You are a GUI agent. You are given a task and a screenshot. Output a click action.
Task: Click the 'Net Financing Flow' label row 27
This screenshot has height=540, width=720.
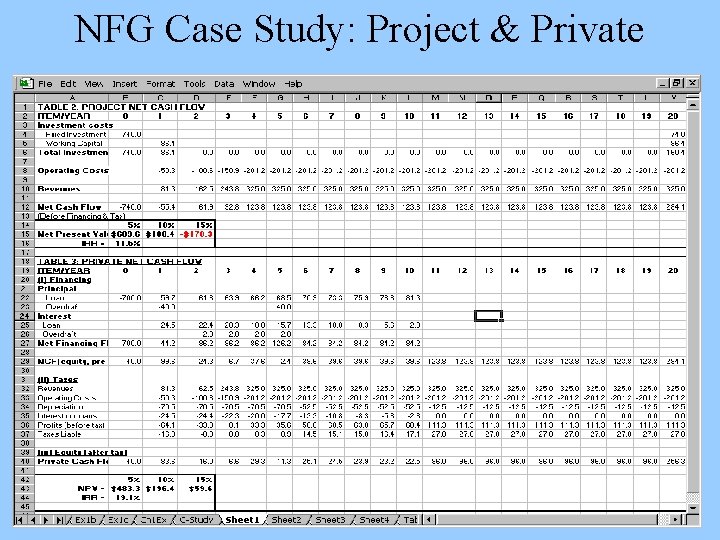click(73, 343)
